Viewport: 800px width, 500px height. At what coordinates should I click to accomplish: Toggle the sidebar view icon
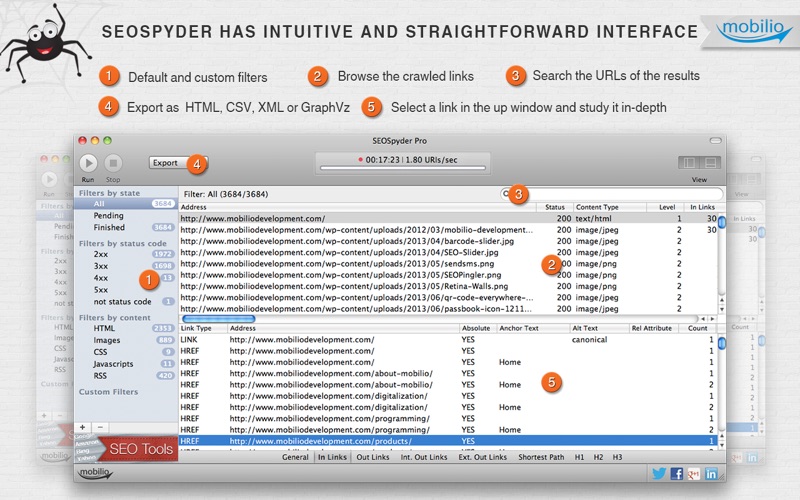click(689, 163)
